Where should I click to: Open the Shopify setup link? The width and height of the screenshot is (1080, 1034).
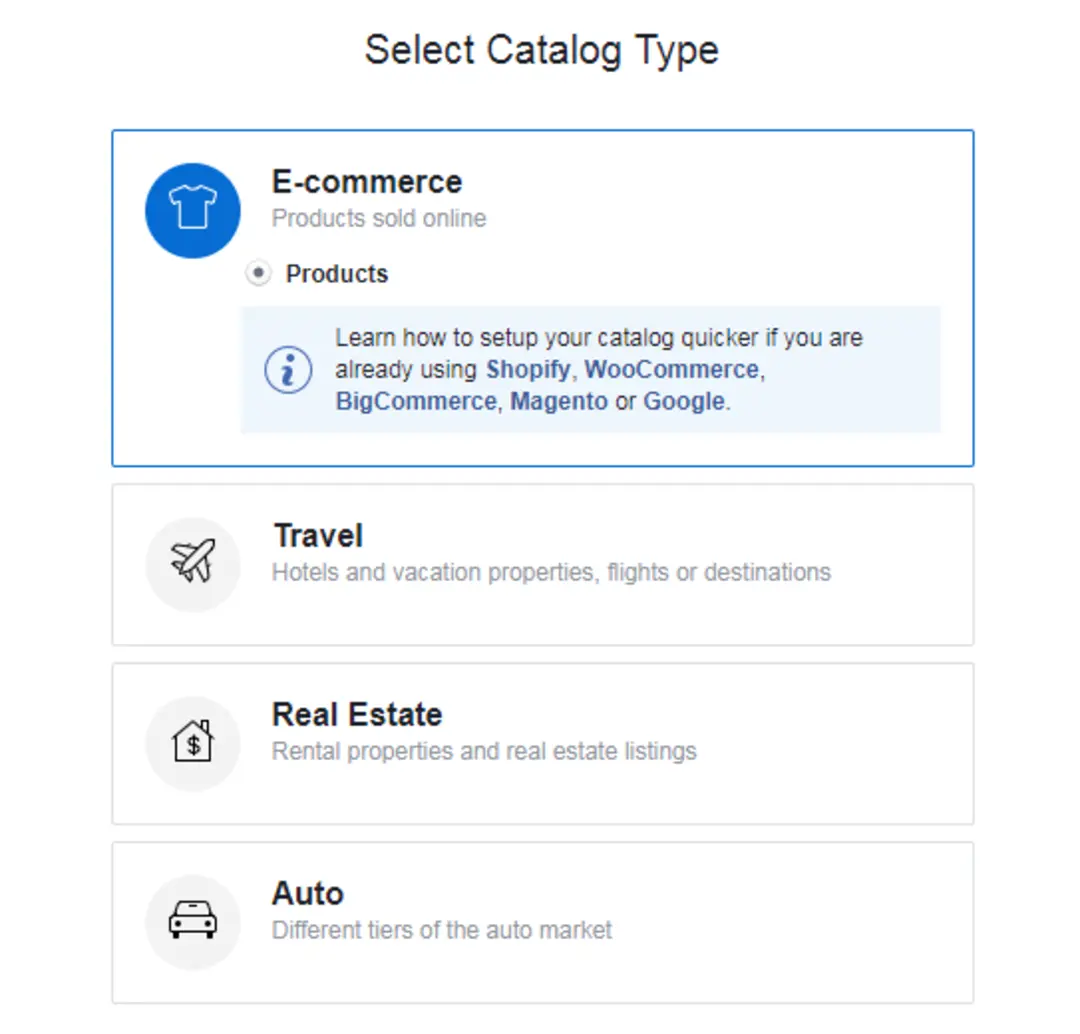(528, 370)
